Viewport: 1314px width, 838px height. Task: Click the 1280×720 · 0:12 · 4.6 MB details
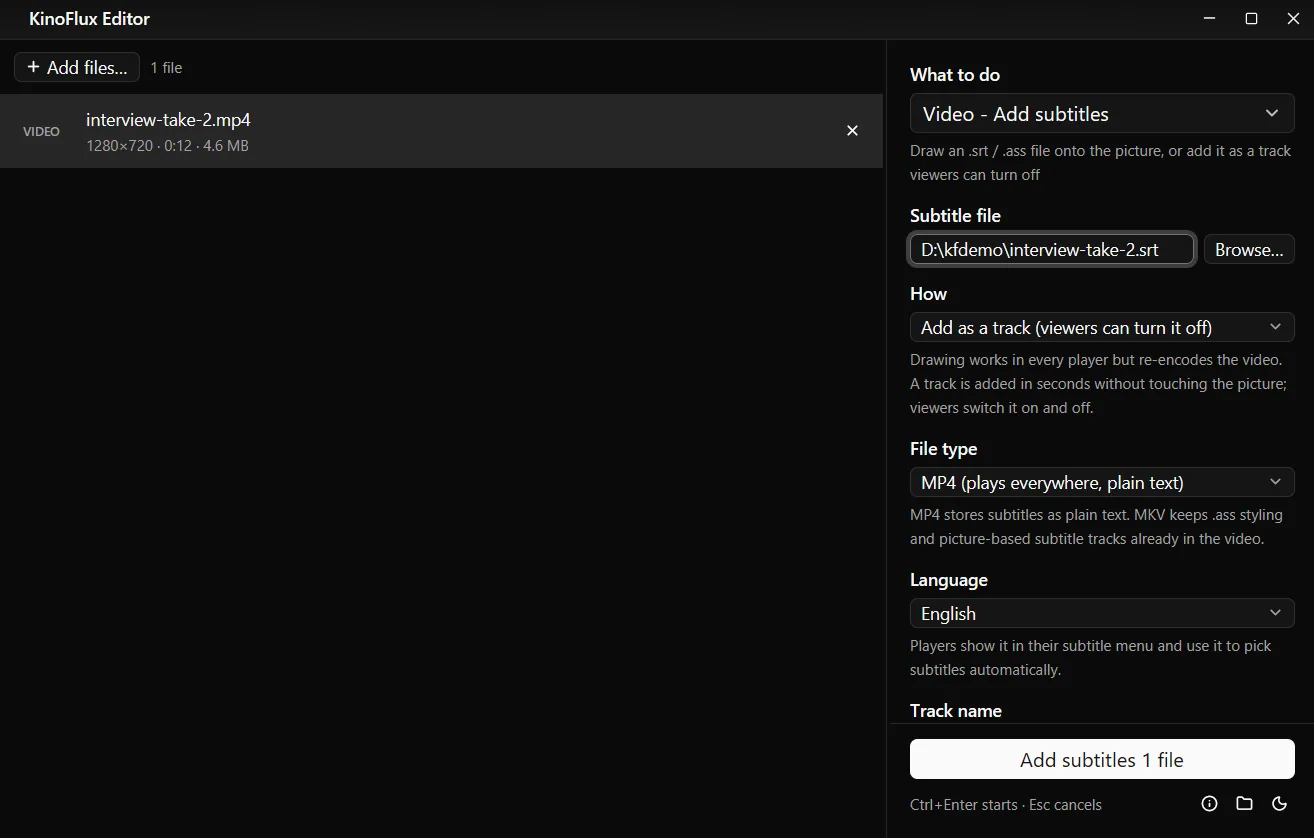click(x=167, y=146)
